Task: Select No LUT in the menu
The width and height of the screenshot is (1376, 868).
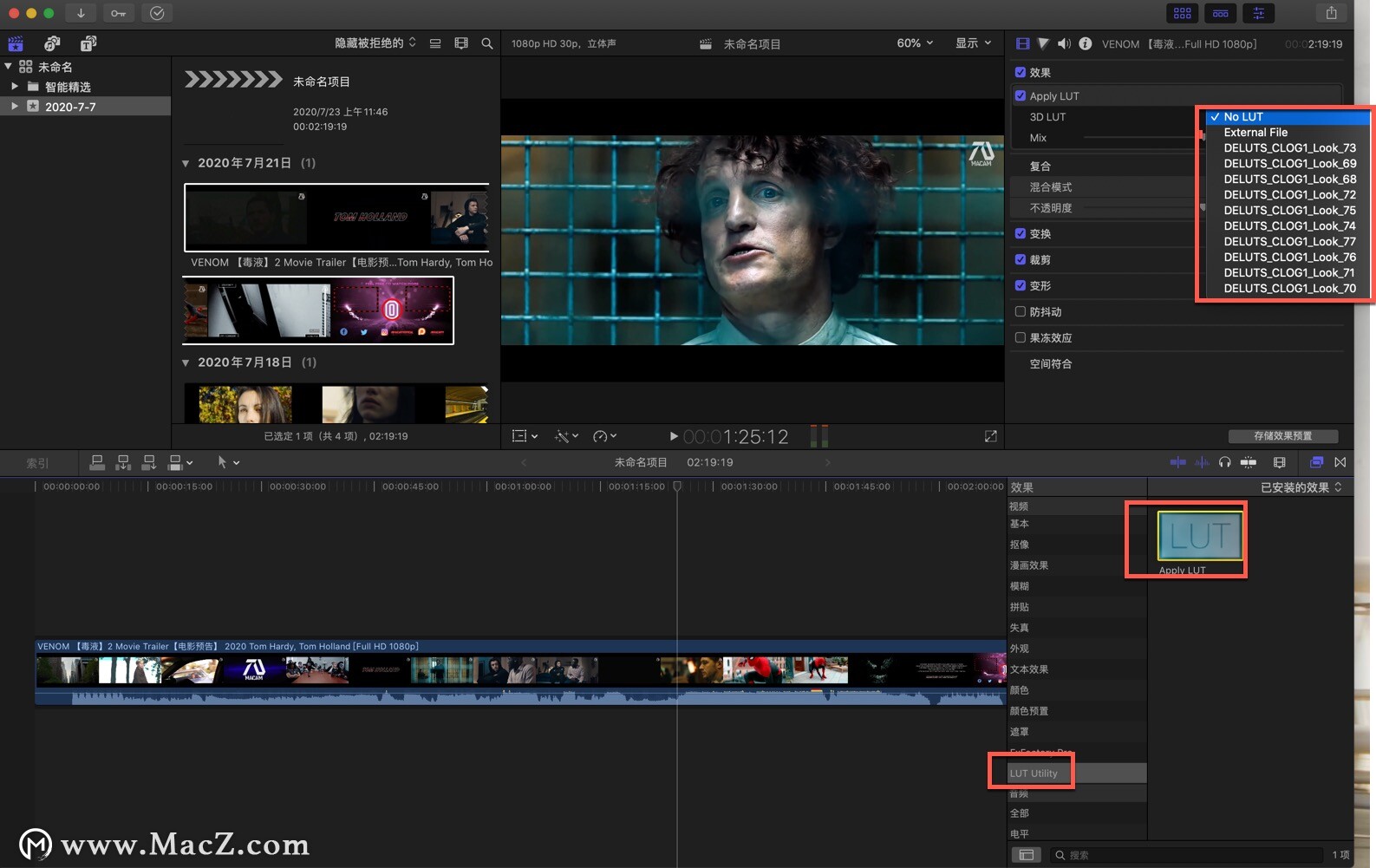Action: click(1288, 117)
